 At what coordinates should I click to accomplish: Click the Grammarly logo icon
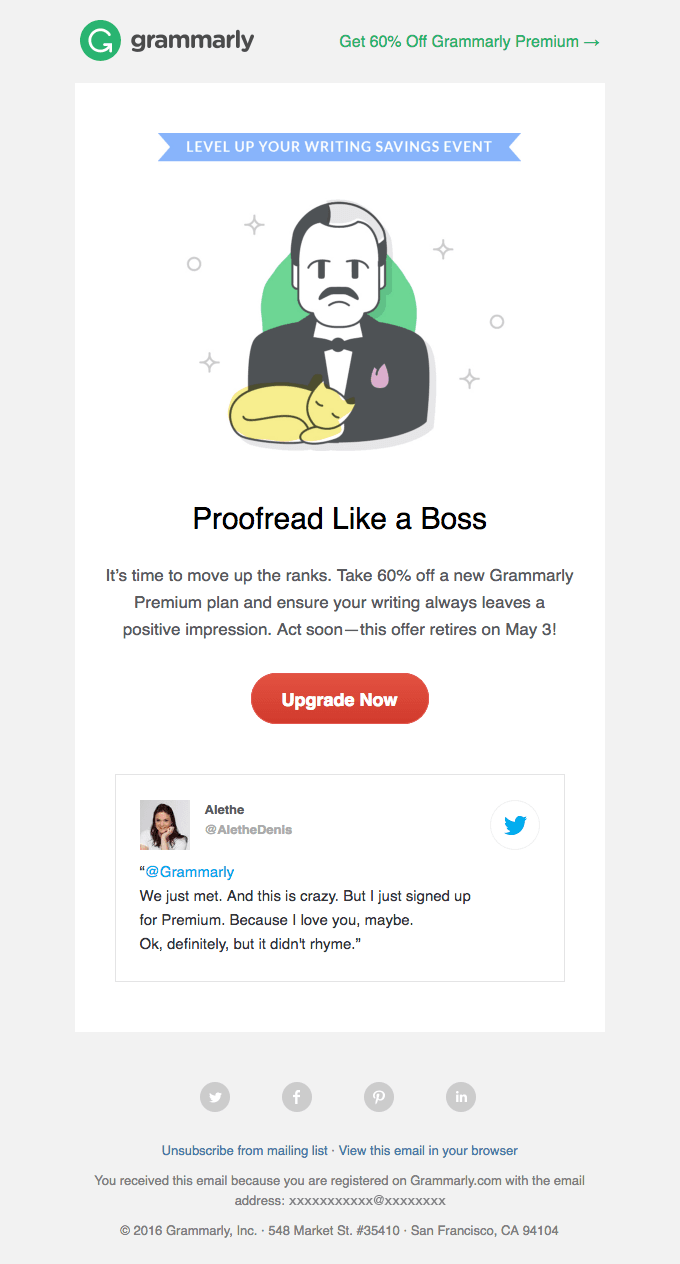pos(100,41)
